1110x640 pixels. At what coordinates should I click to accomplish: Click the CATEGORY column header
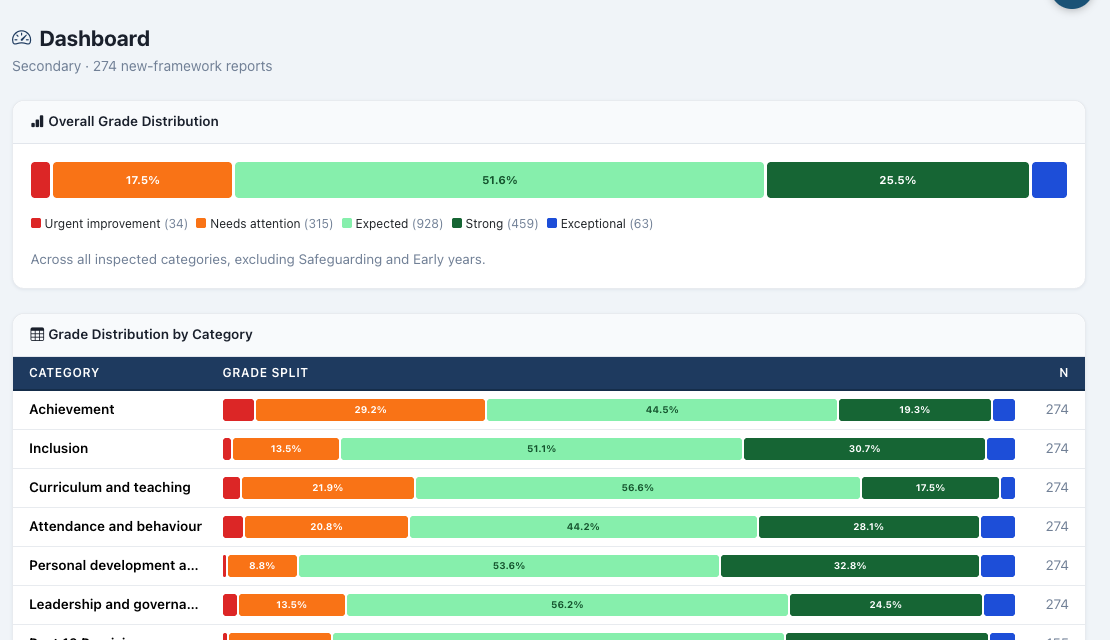(x=64, y=373)
